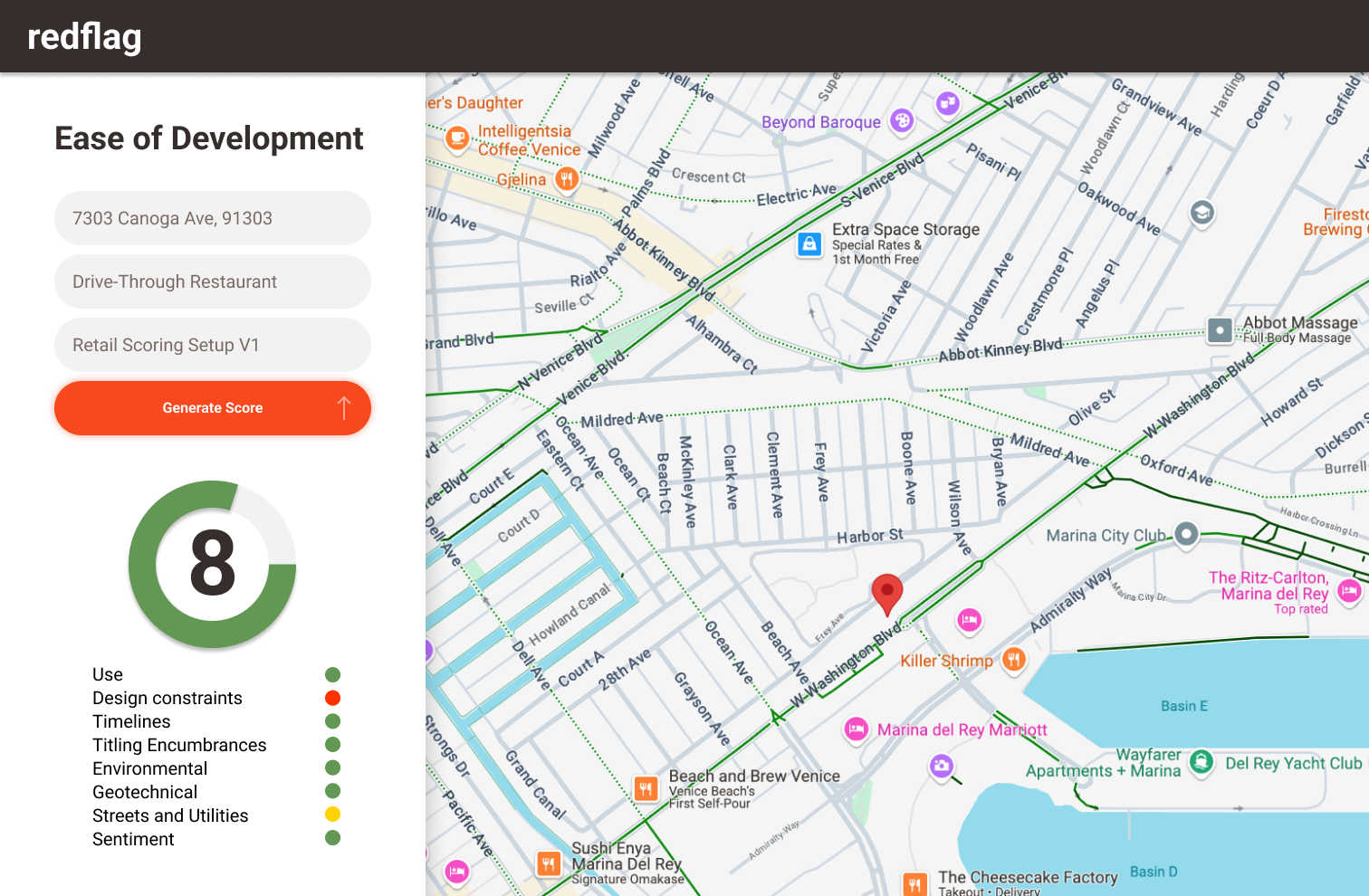Viewport: 1369px width, 896px height.
Task: Click the green dot next to Use
Action: tap(333, 674)
